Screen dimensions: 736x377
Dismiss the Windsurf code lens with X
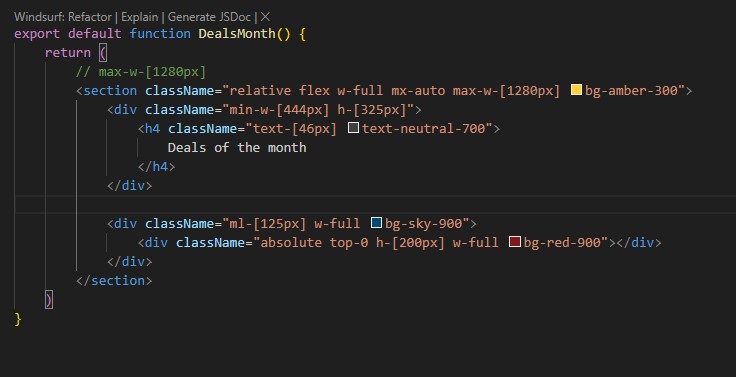pos(265,17)
